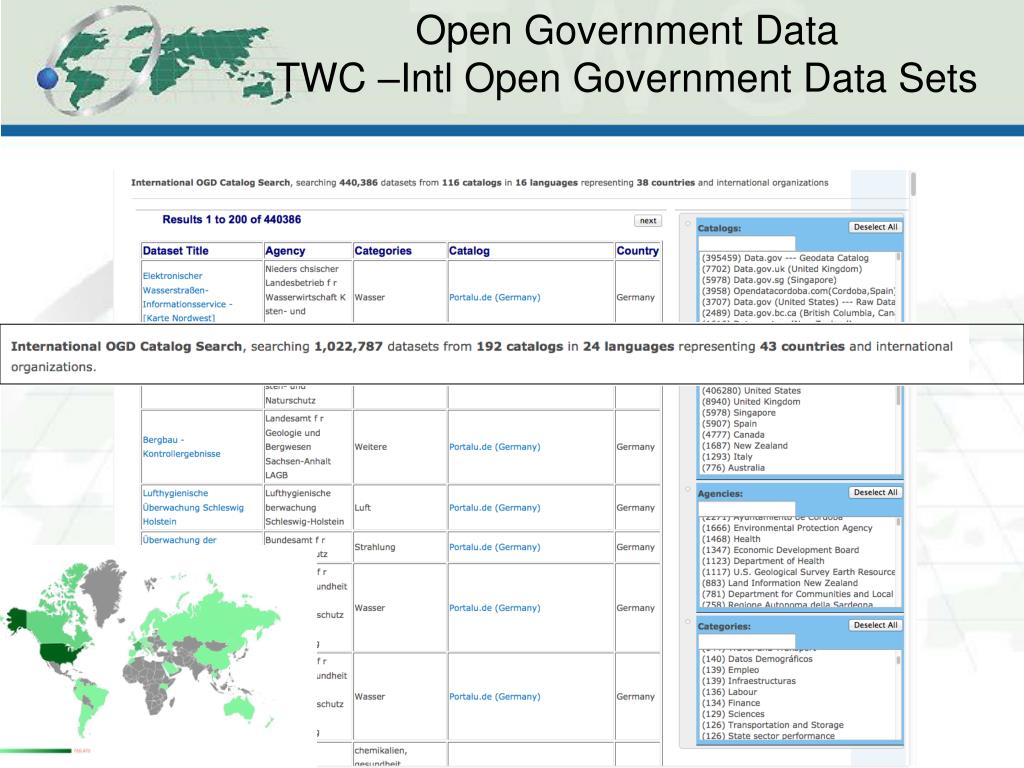Select Data.gov Geodata Catalog in Catalogs list
The height and width of the screenshot is (768, 1024).
pyautogui.click(x=785, y=258)
